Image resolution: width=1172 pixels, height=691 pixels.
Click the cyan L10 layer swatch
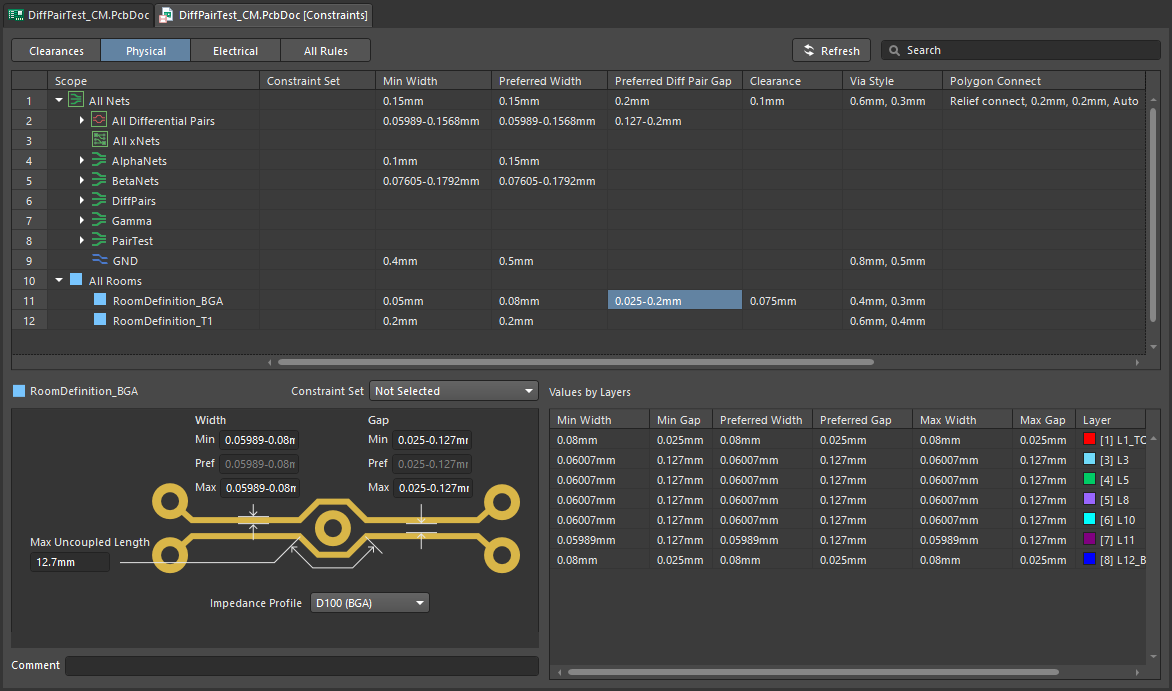coord(1089,519)
